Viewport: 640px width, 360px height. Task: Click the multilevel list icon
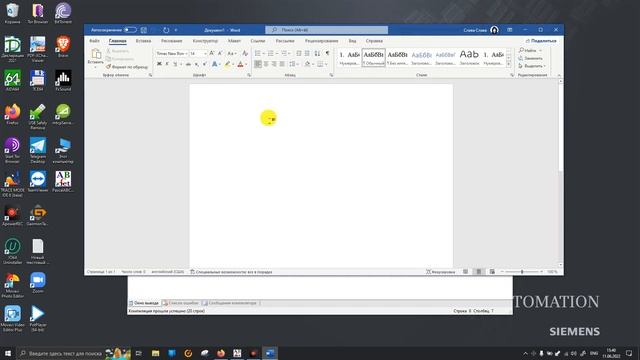click(284, 53)
